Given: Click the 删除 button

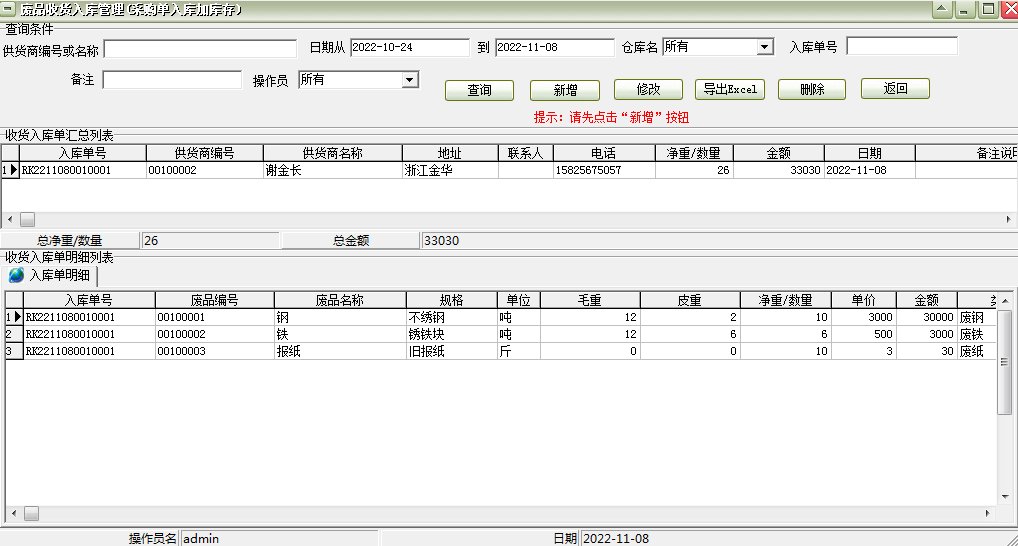Looking at the screenshot, I should click(812, 89).
